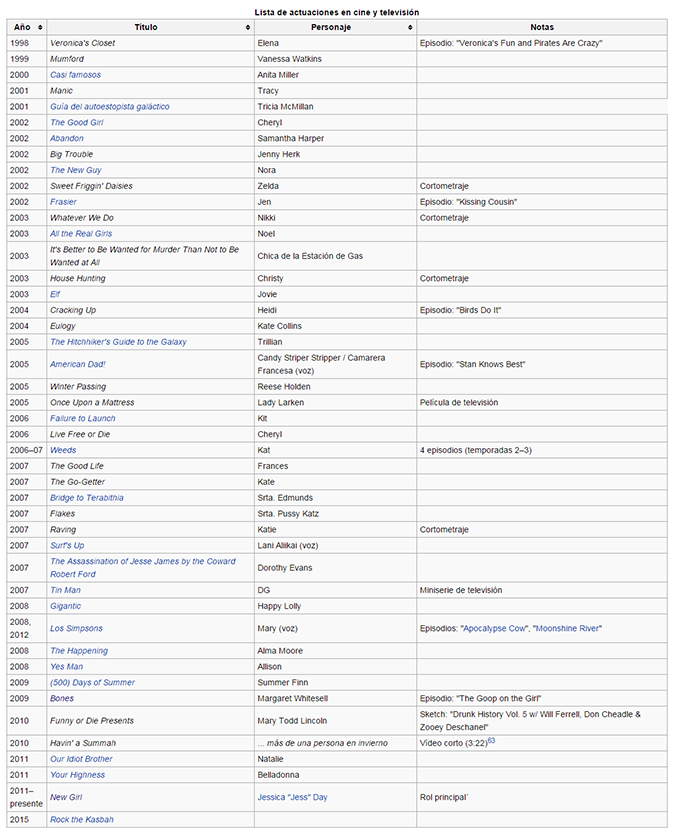Screen dimensions: 680x833
Task: Follow the Abandon film link
Action: click(67, 139)
